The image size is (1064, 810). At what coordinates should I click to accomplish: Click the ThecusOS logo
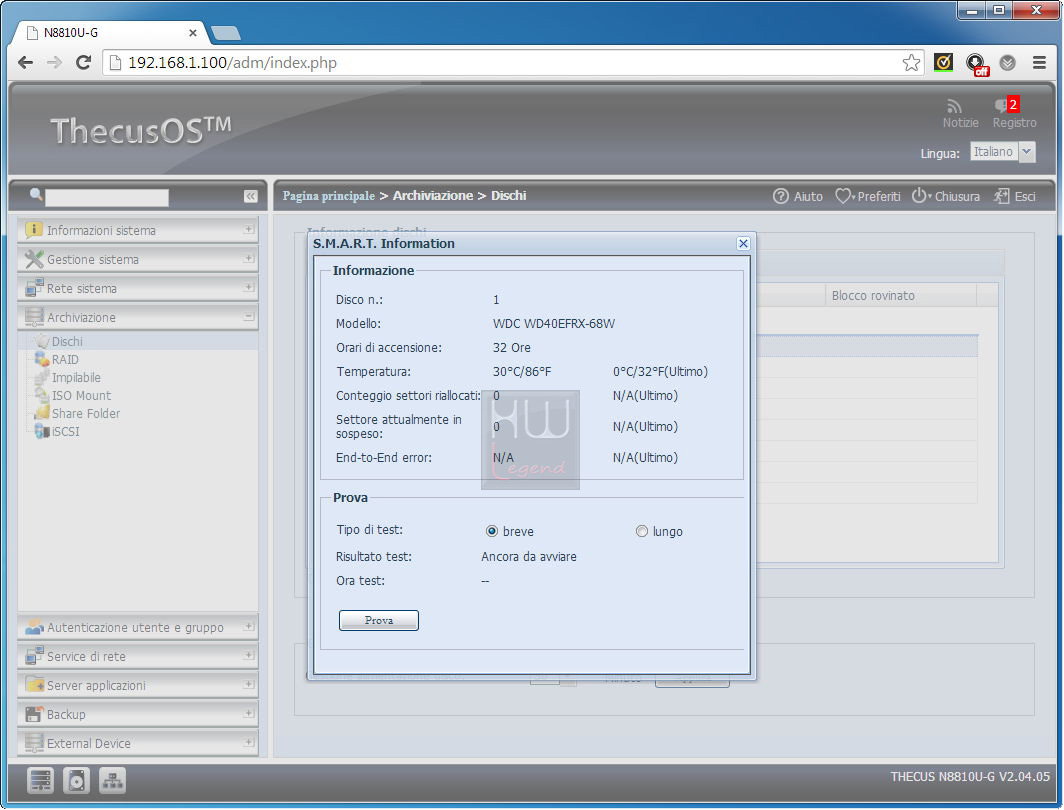coord(140,130)
